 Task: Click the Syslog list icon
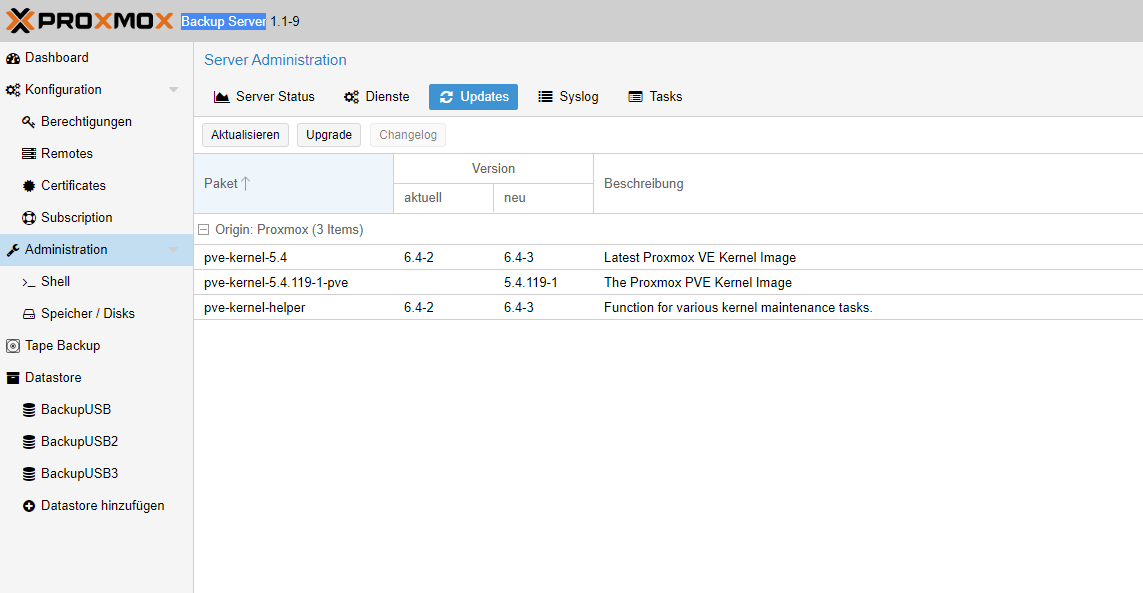pos(545,97)
